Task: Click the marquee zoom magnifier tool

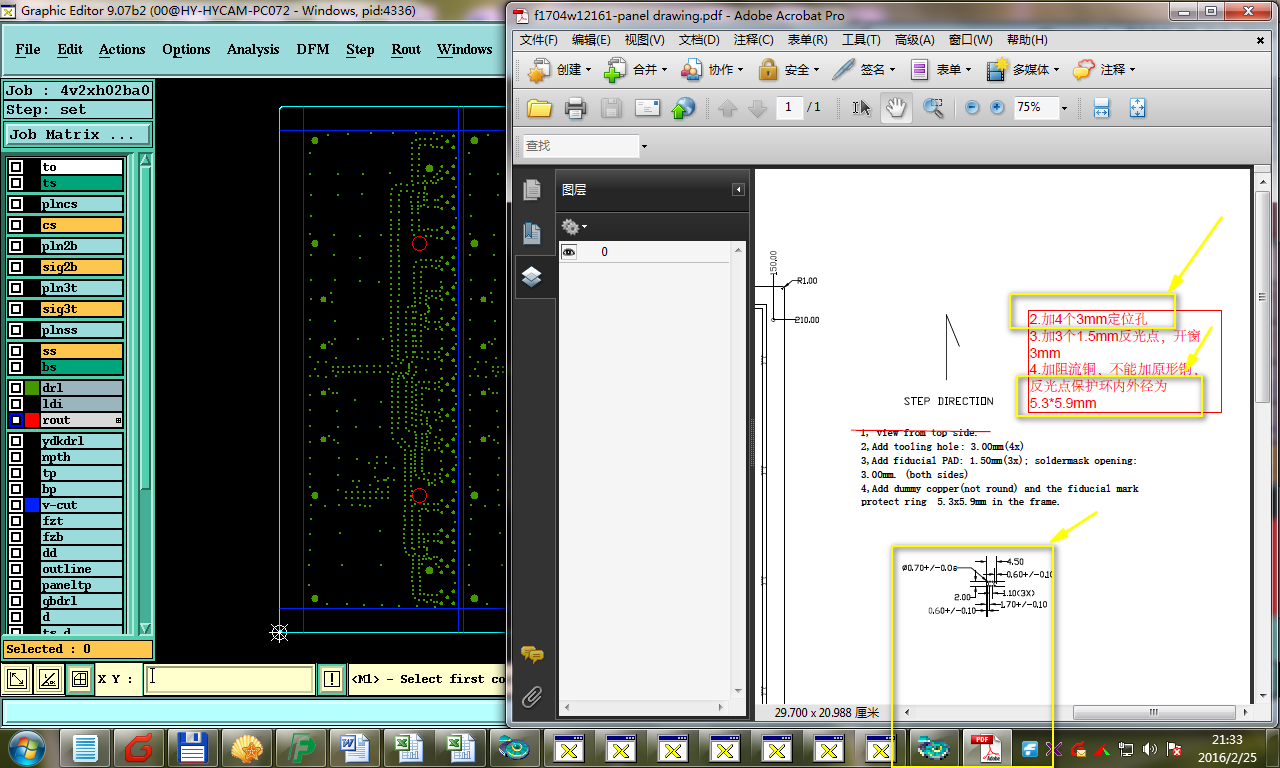Action: click(933, 108)
